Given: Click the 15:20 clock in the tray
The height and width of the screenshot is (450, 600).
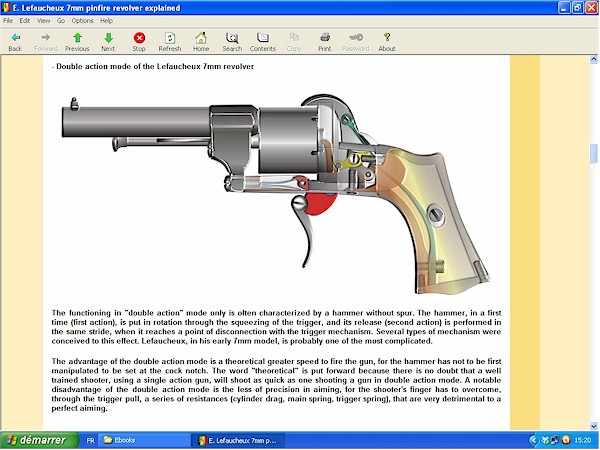Looking at the screenshot, I should 583,440.
